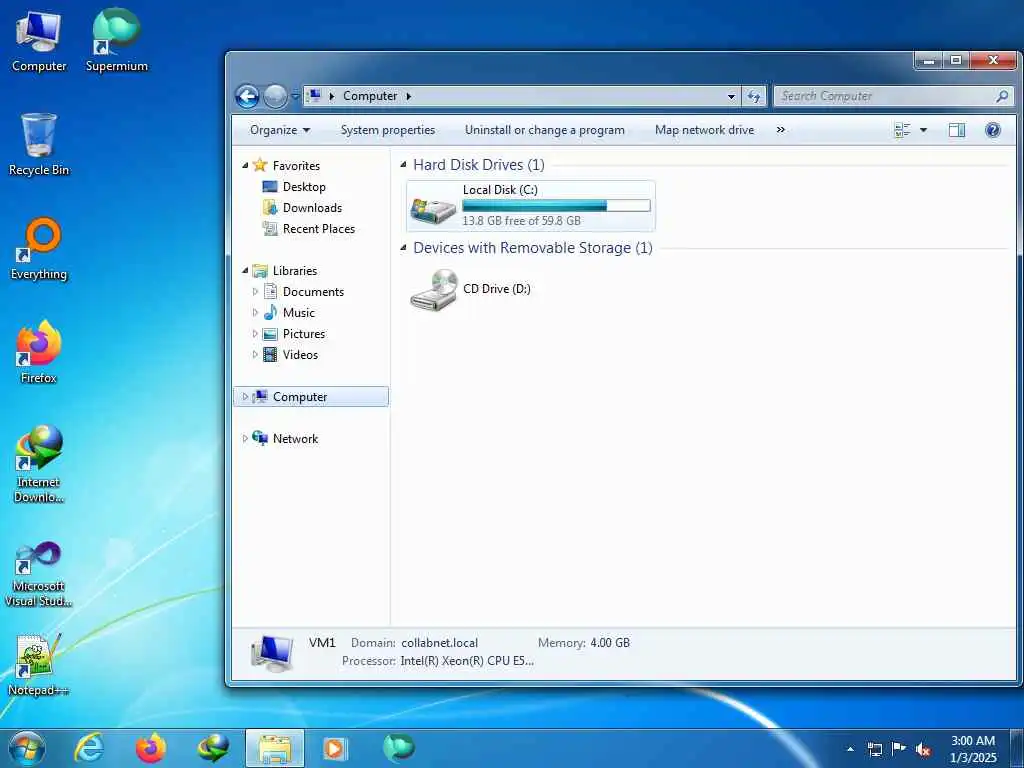Click System properties in toolbar

[x=388, y=130]
